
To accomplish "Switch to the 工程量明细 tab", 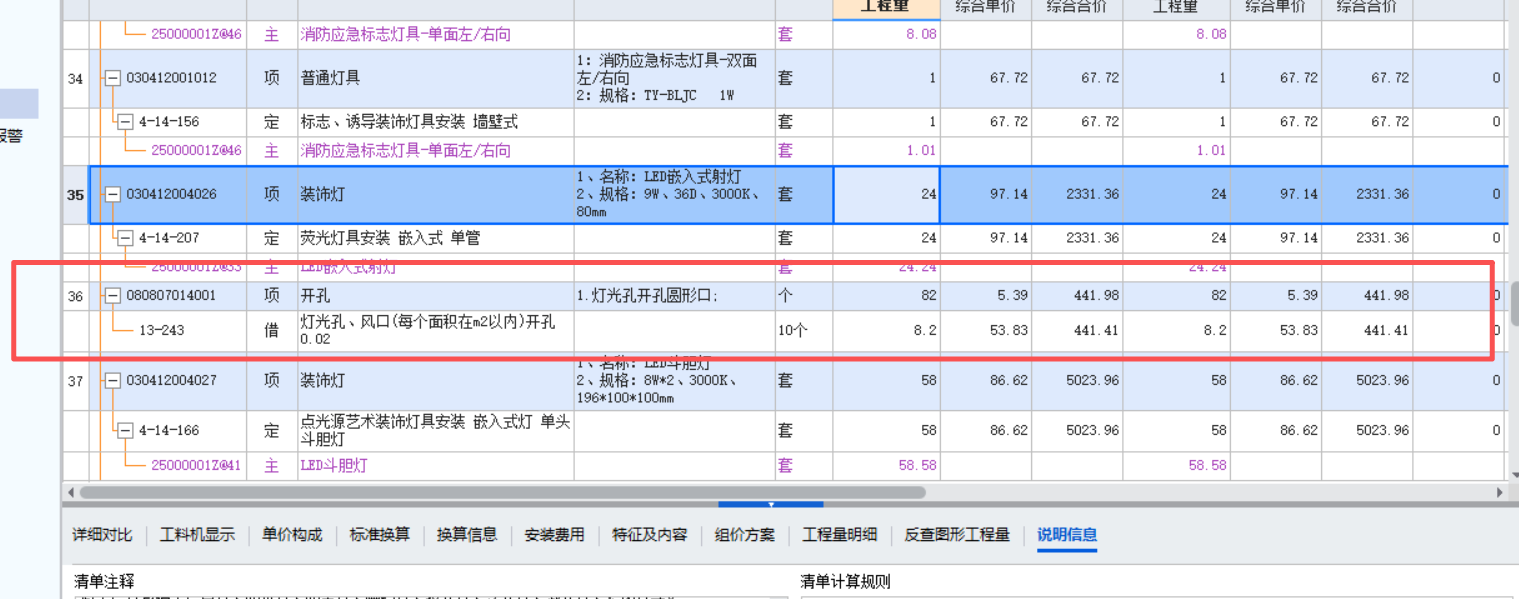I will coord(840,535).
